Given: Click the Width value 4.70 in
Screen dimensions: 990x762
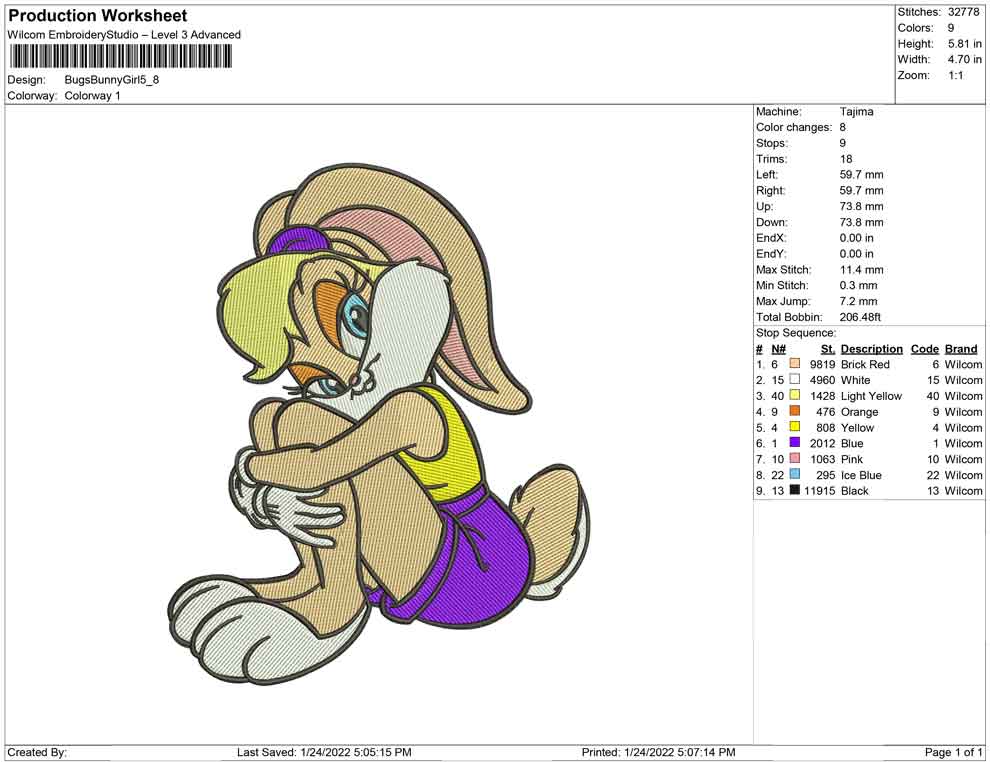Looking at the screenshot, I should pos(964,59).
